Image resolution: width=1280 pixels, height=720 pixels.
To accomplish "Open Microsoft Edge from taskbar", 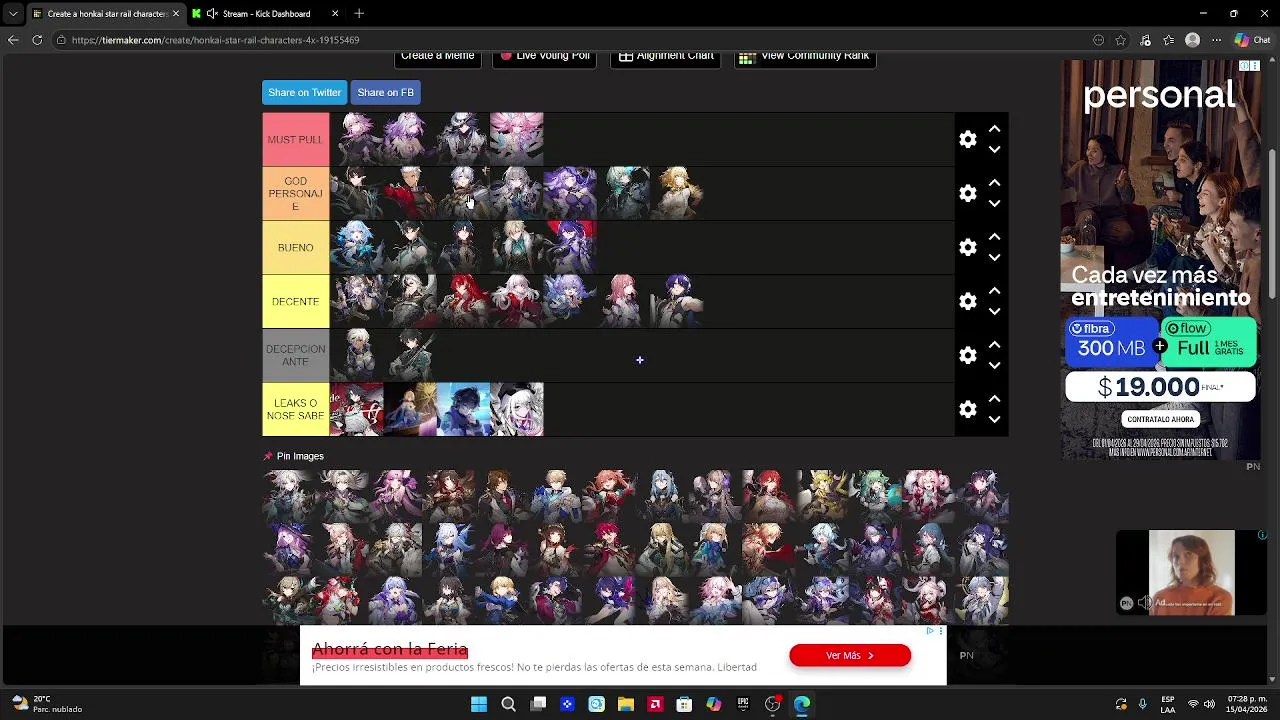I will click(802, 704).
